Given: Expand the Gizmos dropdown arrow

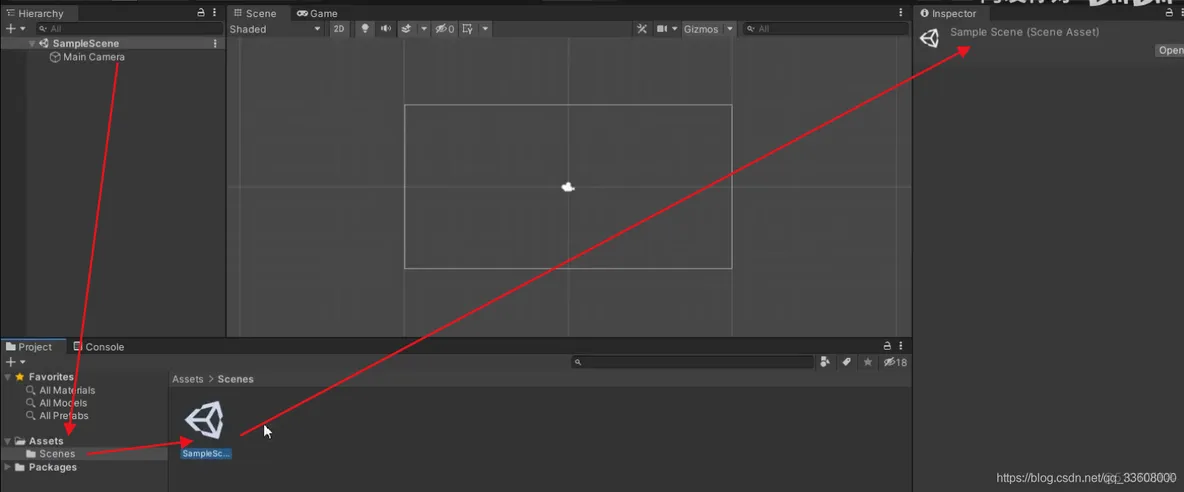Looking at the screenshot, I should [729, 29].
